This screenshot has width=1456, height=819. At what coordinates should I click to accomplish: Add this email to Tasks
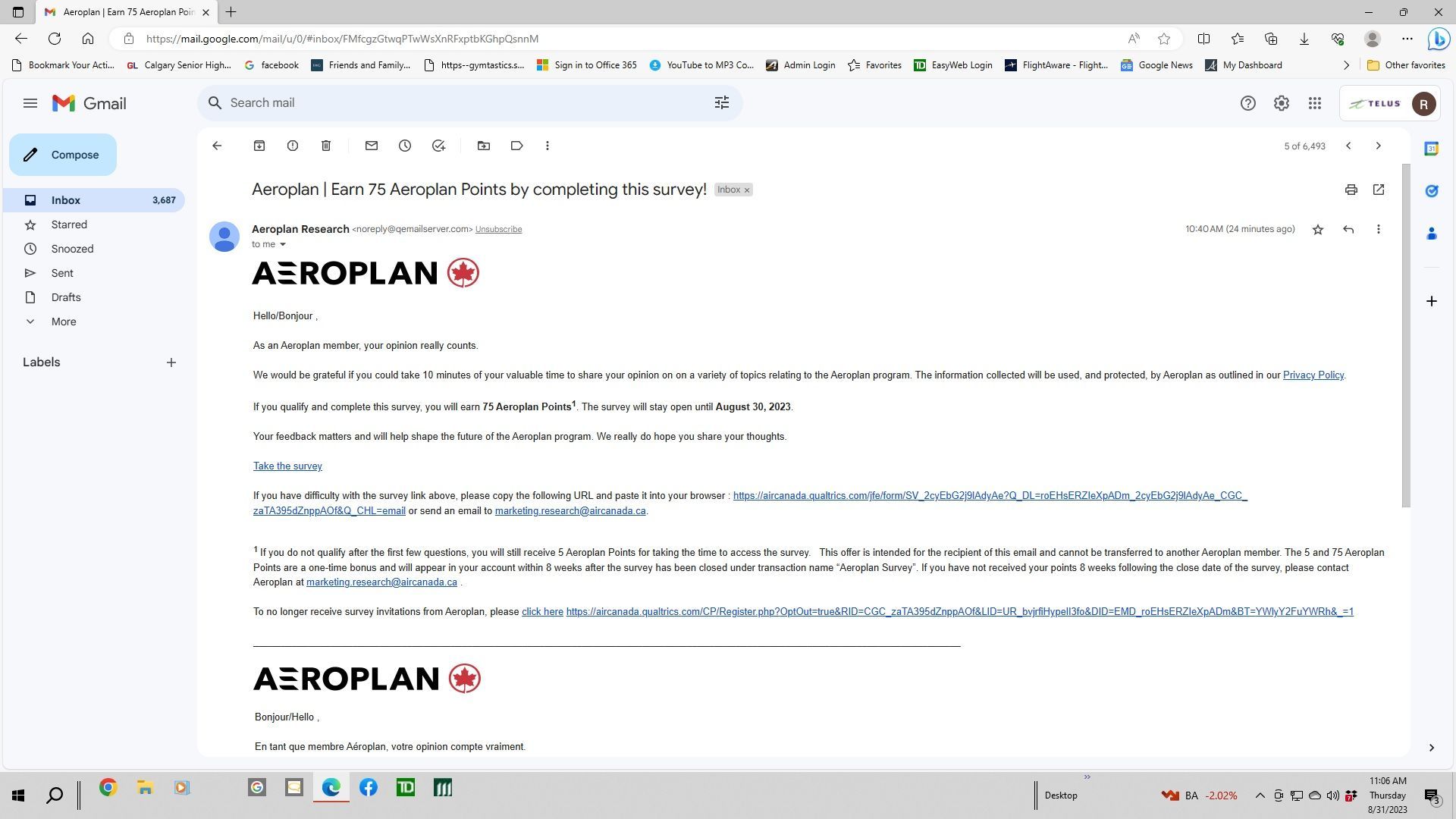438,146
